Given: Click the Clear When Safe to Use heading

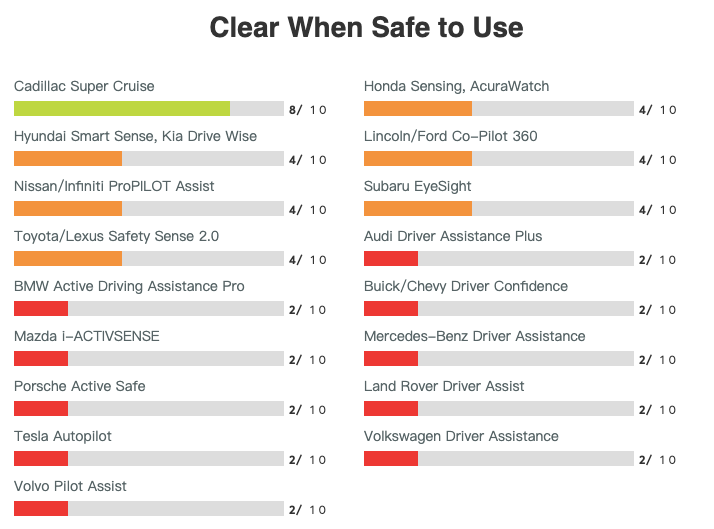Looking at the screenshot, I should point(366,27).
